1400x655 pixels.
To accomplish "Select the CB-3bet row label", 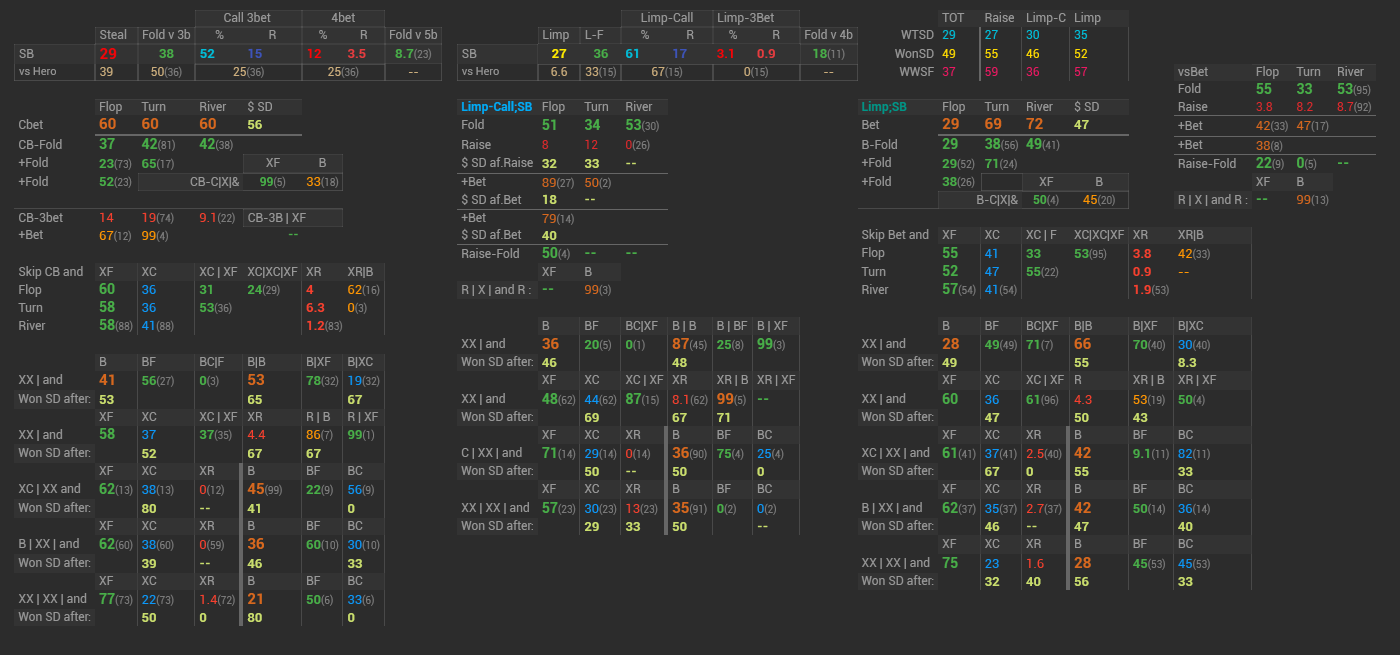I will 40,217.
